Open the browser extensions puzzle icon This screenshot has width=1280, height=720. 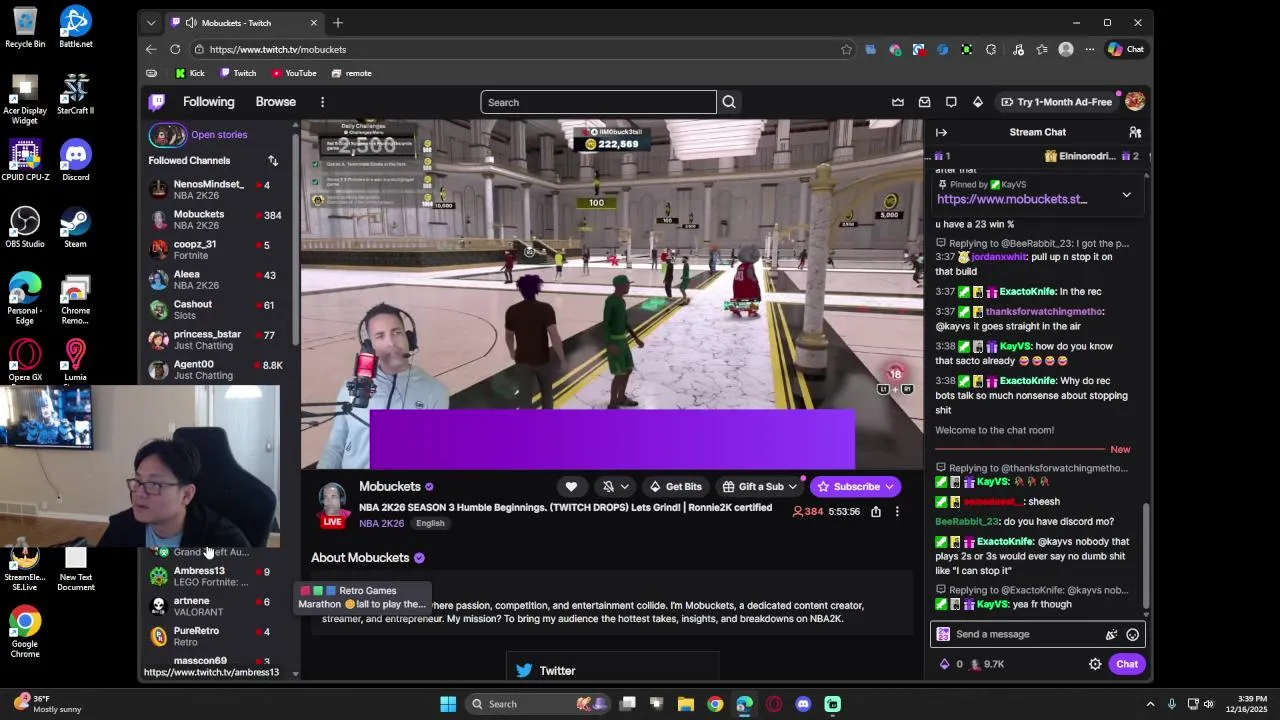pos(990,49)
